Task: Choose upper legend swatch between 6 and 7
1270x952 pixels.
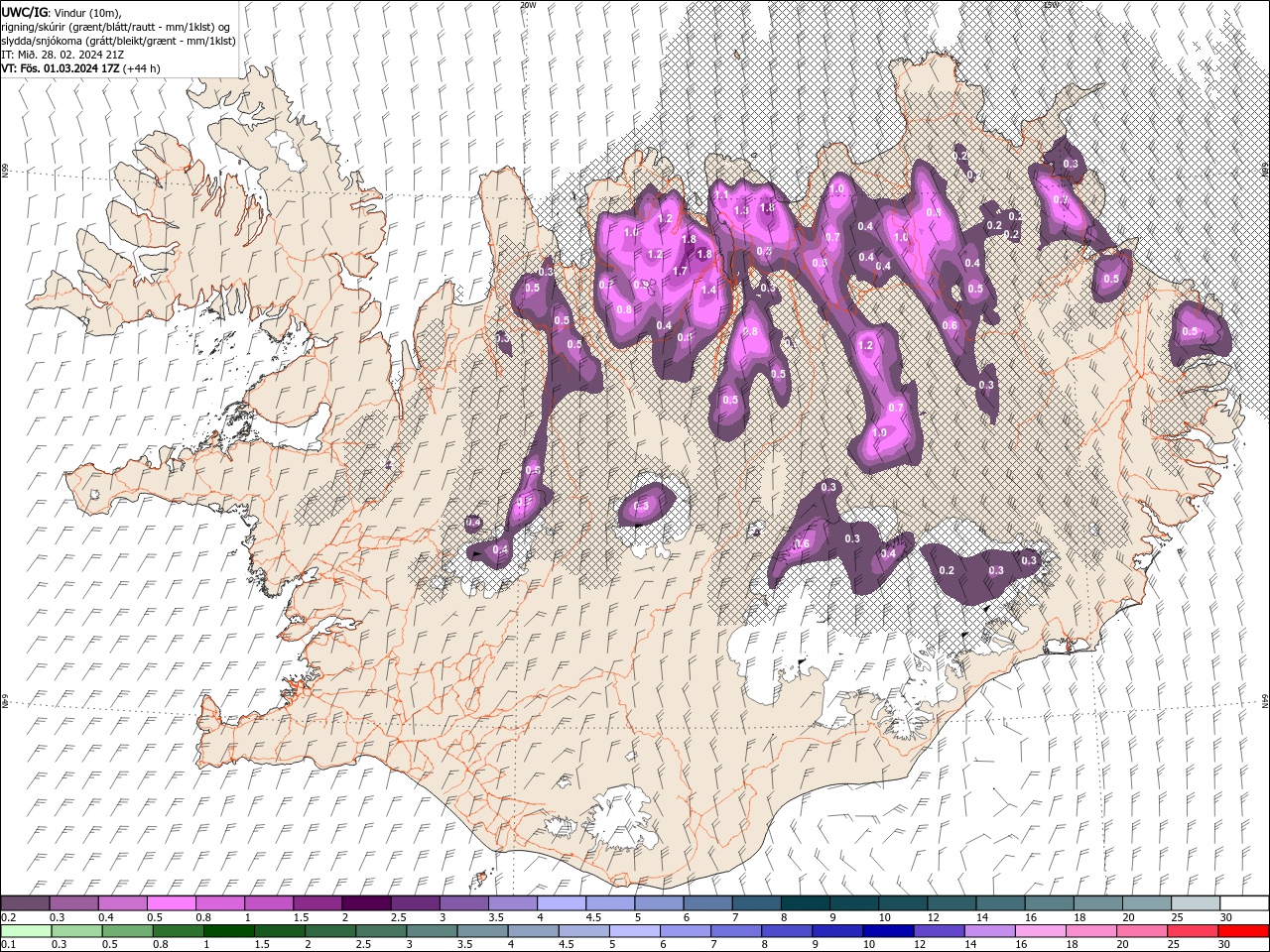Action: click(707, 903)
